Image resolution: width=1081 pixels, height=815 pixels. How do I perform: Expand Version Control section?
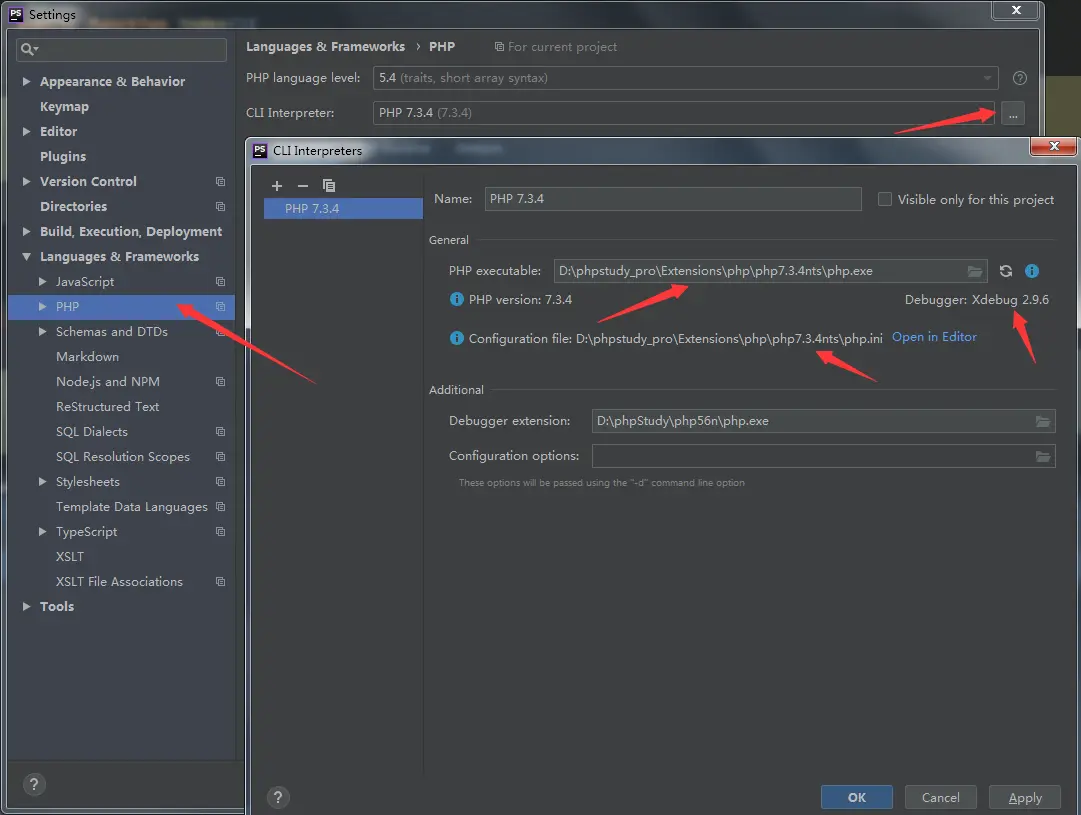pos(26,181)
